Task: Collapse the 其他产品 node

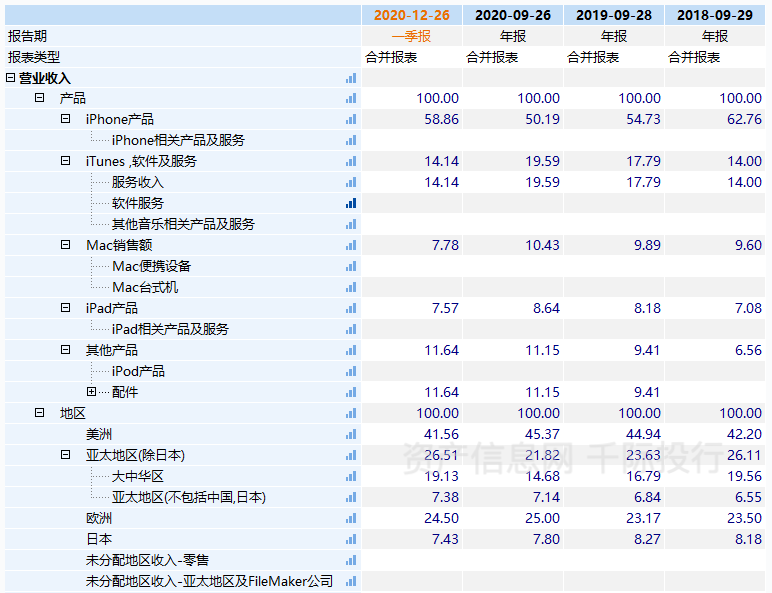Action: pos(65,349)
